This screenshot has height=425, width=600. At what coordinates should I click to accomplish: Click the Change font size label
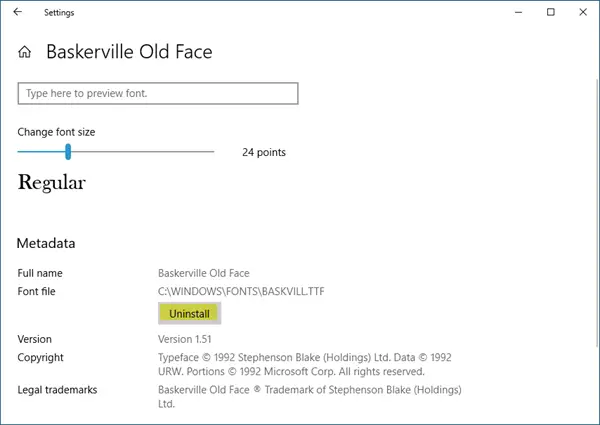pyautogui.click(x=56, y=132)
